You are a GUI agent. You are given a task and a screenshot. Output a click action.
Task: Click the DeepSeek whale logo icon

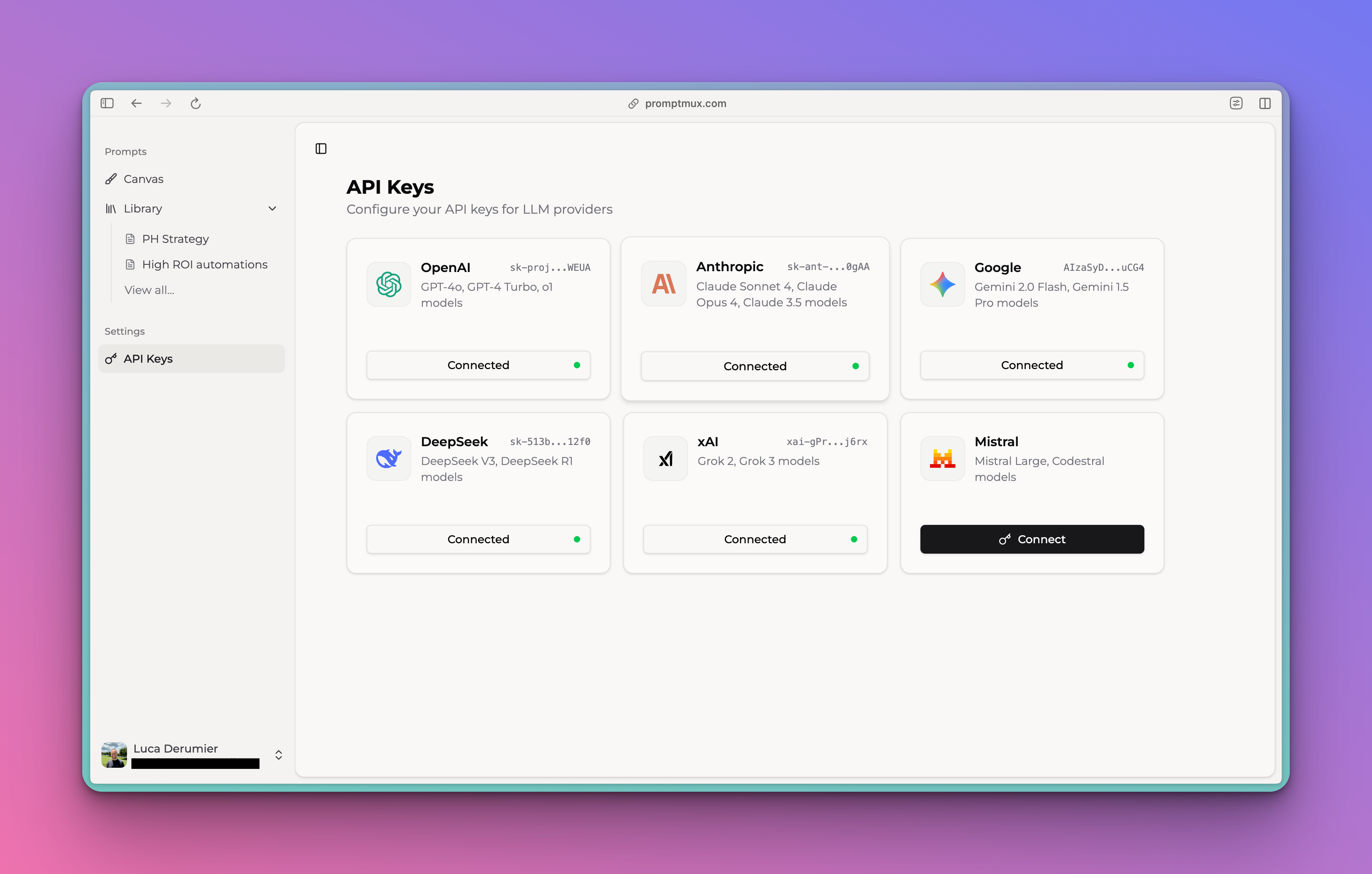389,459
